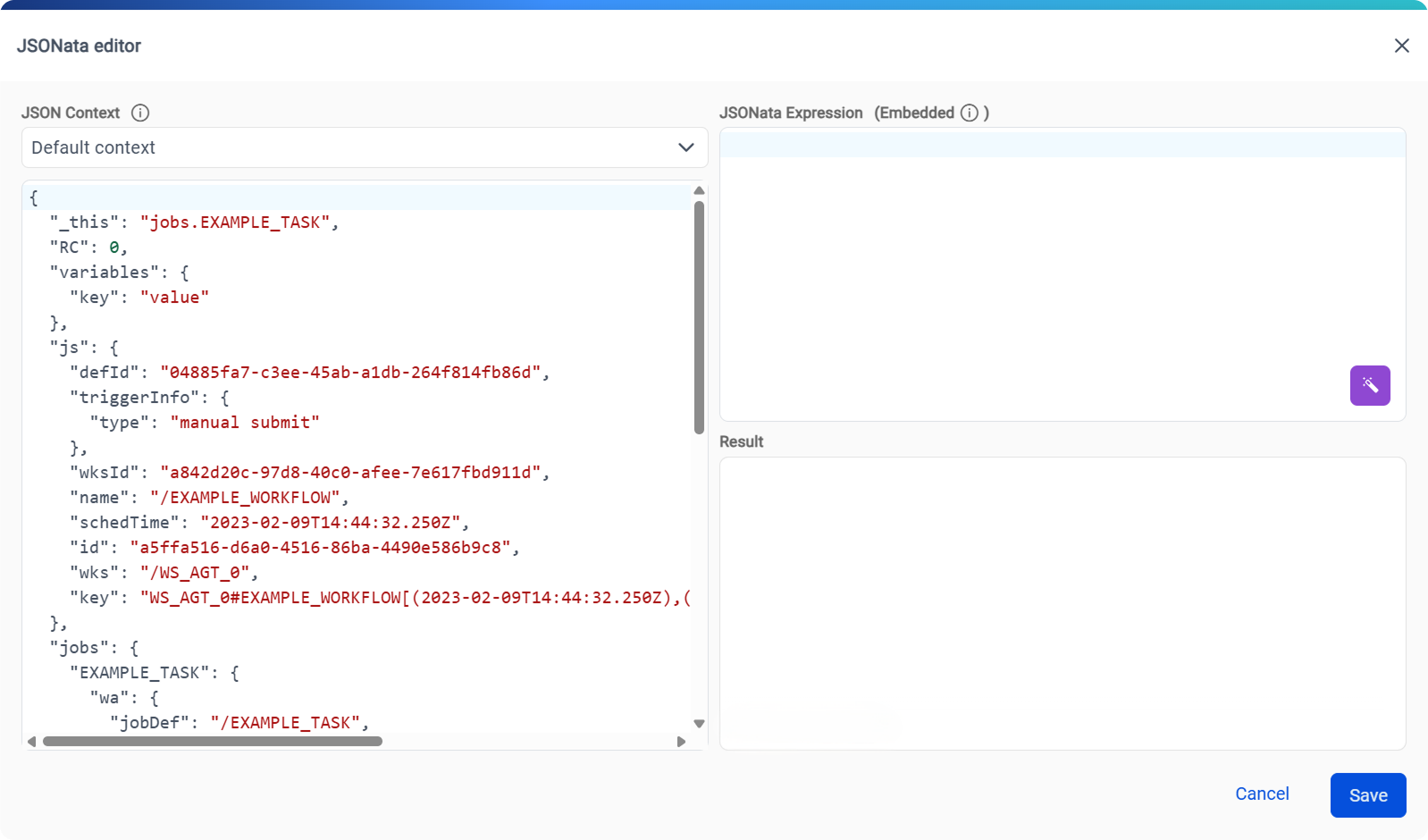Close the JSONata editor dialog
Screen dimensions: 1428x840
[1401, 46]
